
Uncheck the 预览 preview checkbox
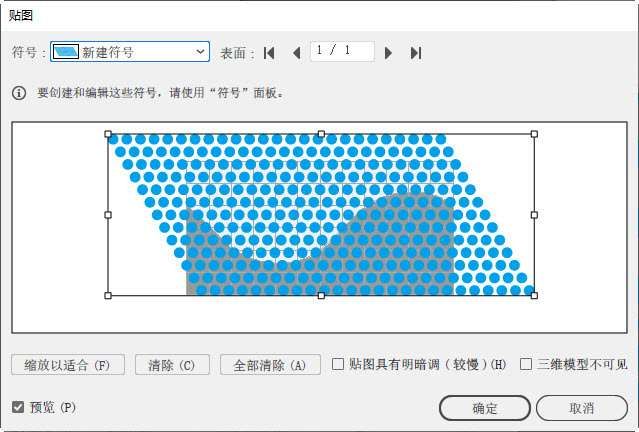[18, 407]
